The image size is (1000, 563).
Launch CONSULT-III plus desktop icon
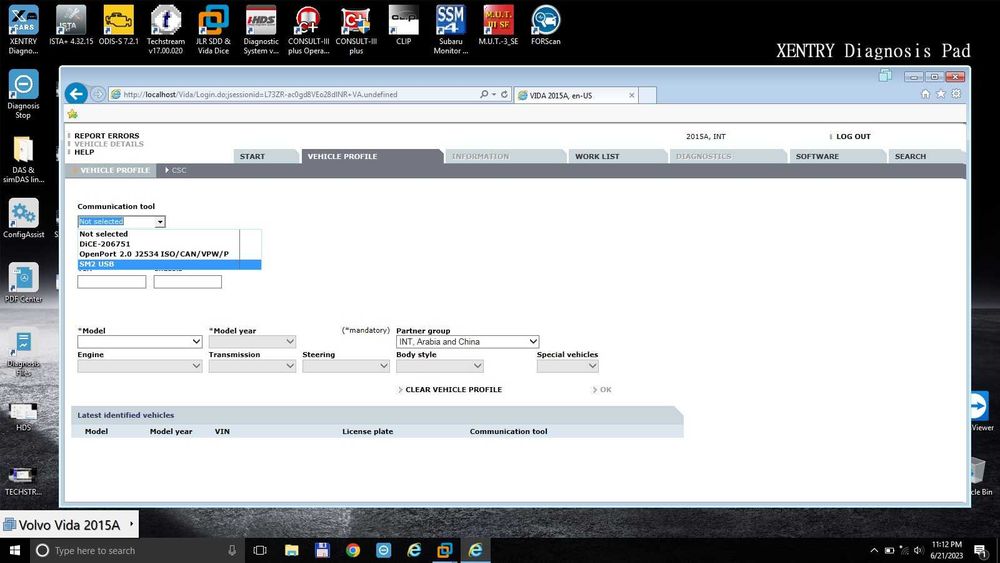(356, 30)
